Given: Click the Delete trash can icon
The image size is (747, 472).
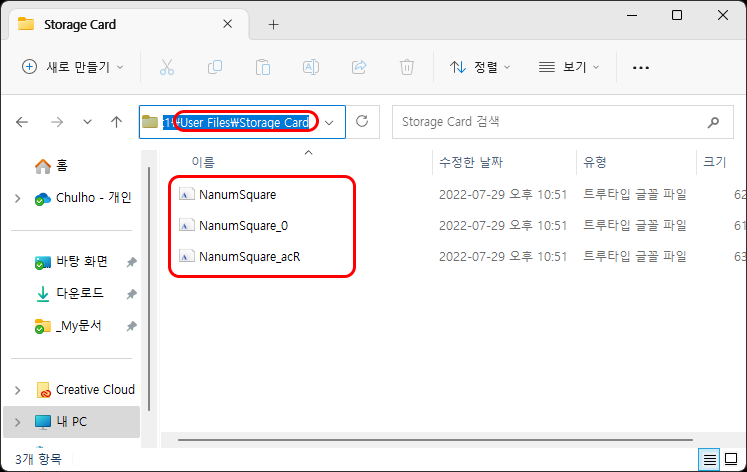Looking at the screenshot, I should (407, 67).
